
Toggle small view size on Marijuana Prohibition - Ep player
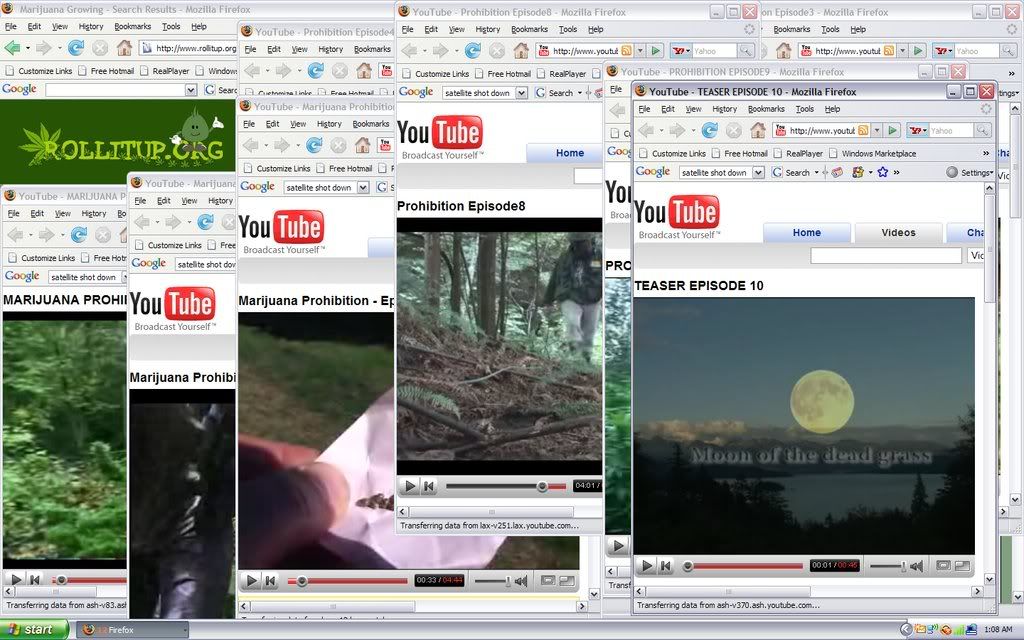[x=548, y=580]
